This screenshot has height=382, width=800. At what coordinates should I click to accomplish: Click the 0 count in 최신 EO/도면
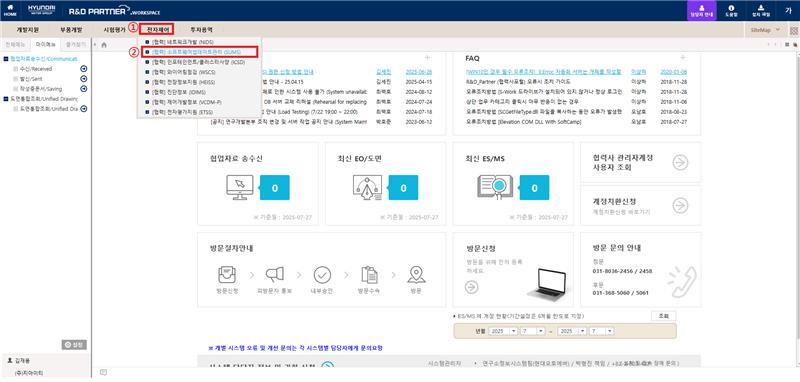coord(403,188)
